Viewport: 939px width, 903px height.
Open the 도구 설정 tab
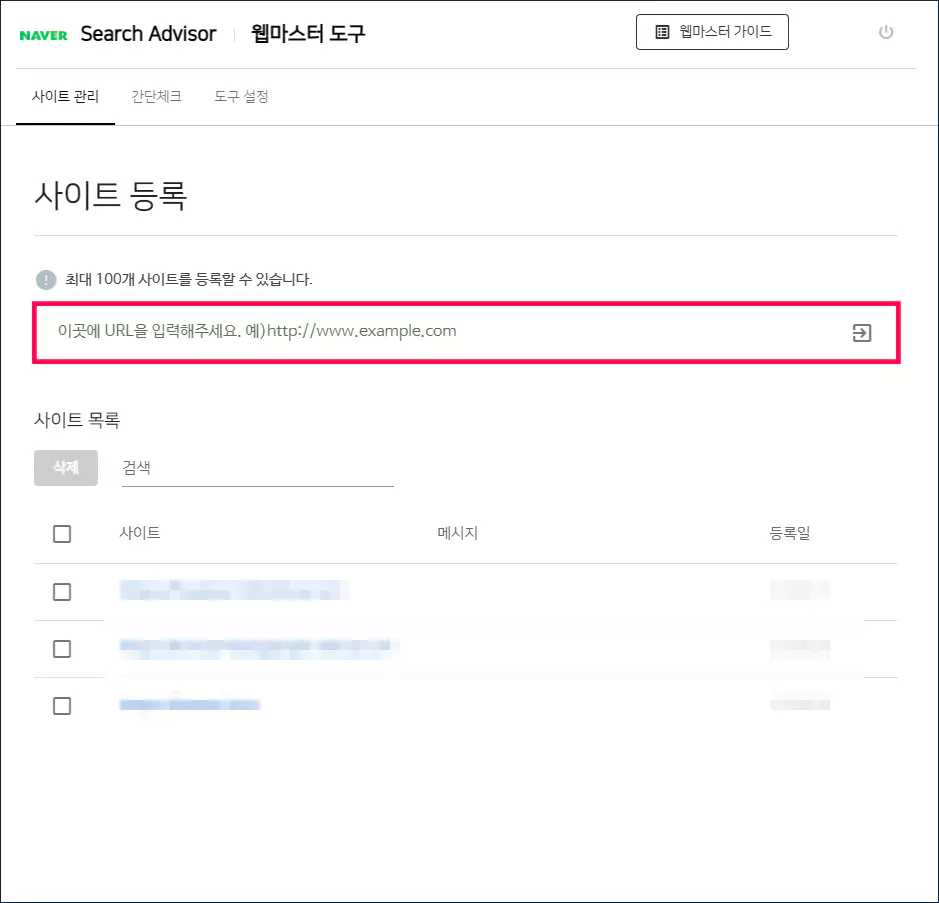click(240, 97)
